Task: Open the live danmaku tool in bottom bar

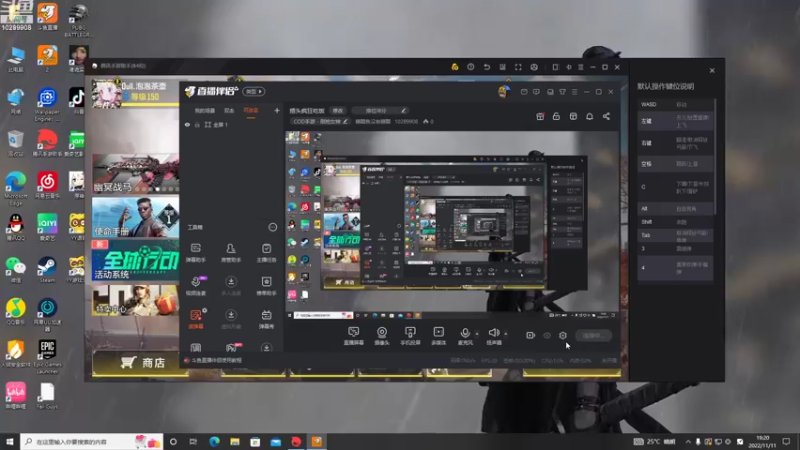Action: (354, 336)
